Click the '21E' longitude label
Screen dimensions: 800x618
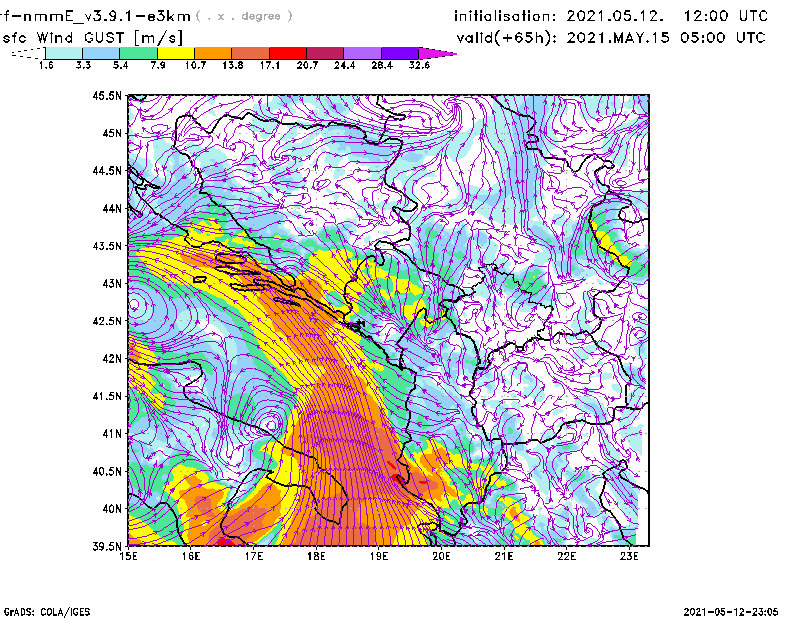pyautogui.click(x=504, y=556)
